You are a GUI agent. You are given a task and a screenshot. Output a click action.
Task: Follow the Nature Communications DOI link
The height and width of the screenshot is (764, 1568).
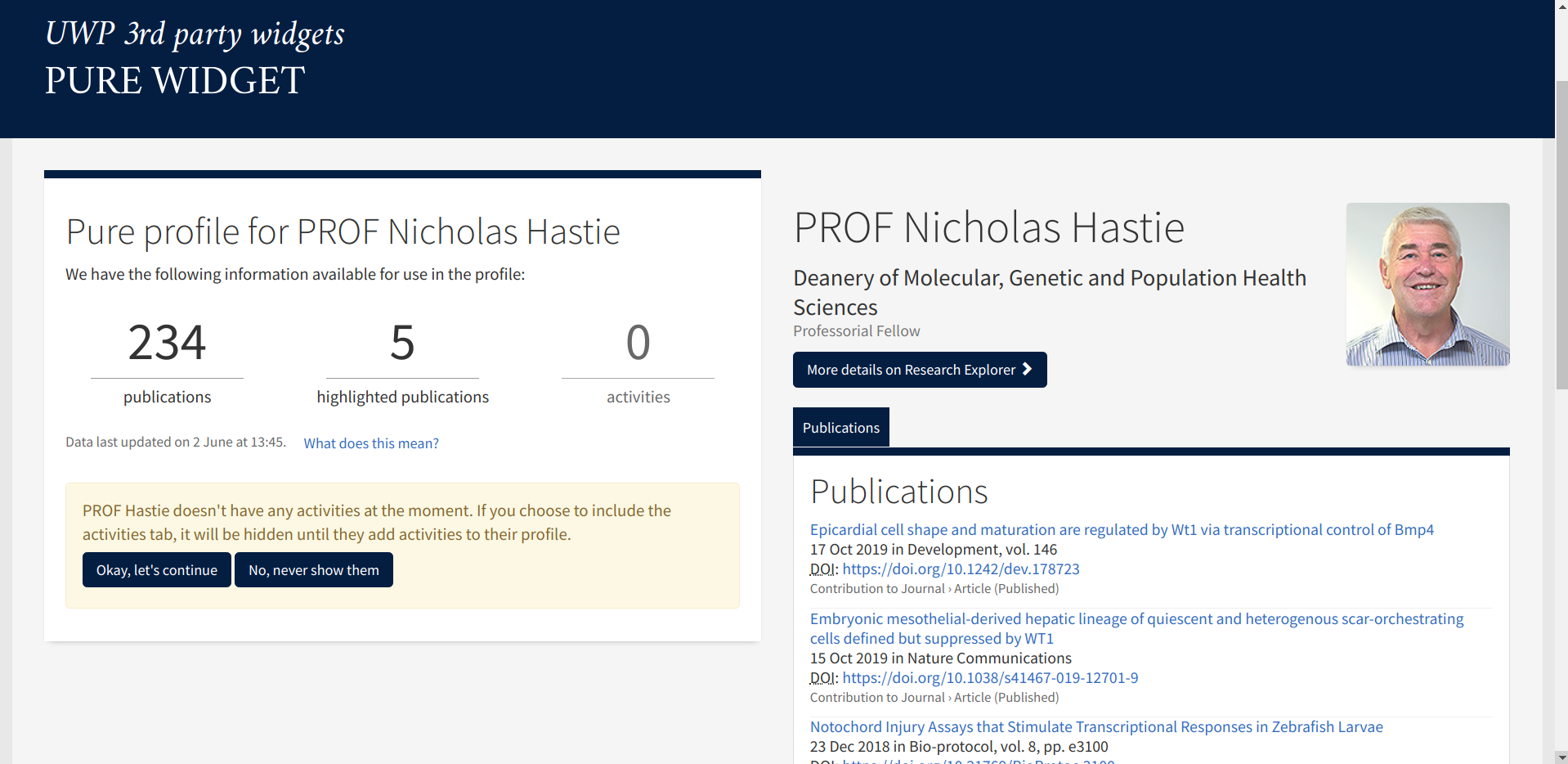pyautogui.click(x=990, y=678)
